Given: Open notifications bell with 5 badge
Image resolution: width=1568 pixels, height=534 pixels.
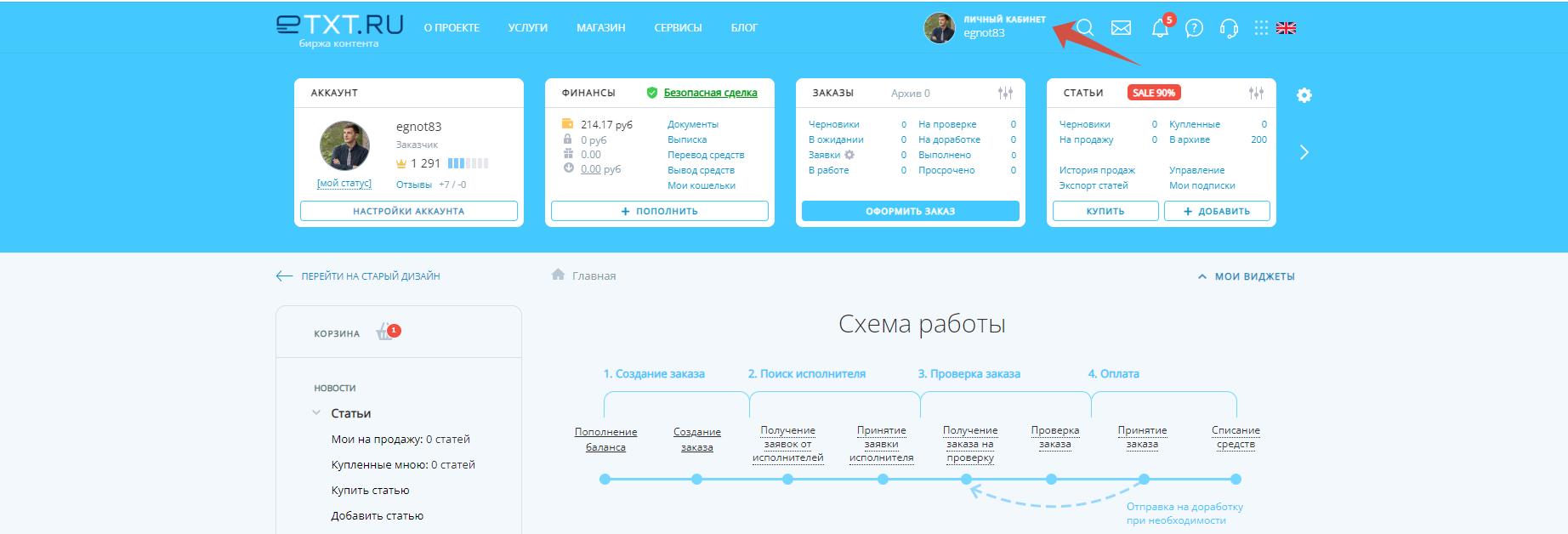Looking at the screenshot, I should click(x=1160, y=28).
